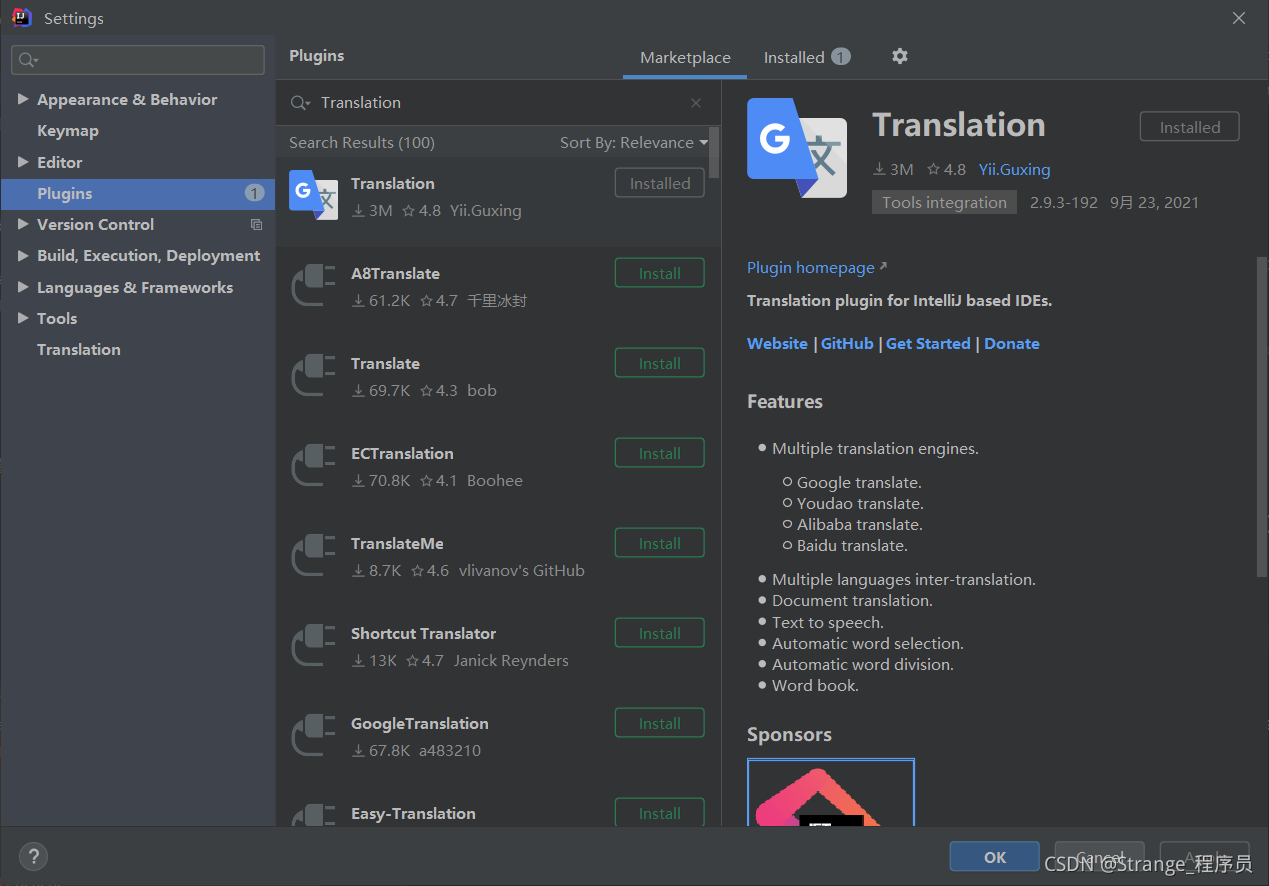Open Translation settings page in tree
This screenshot has width=1269, height=886.
[x=79, y=350]
